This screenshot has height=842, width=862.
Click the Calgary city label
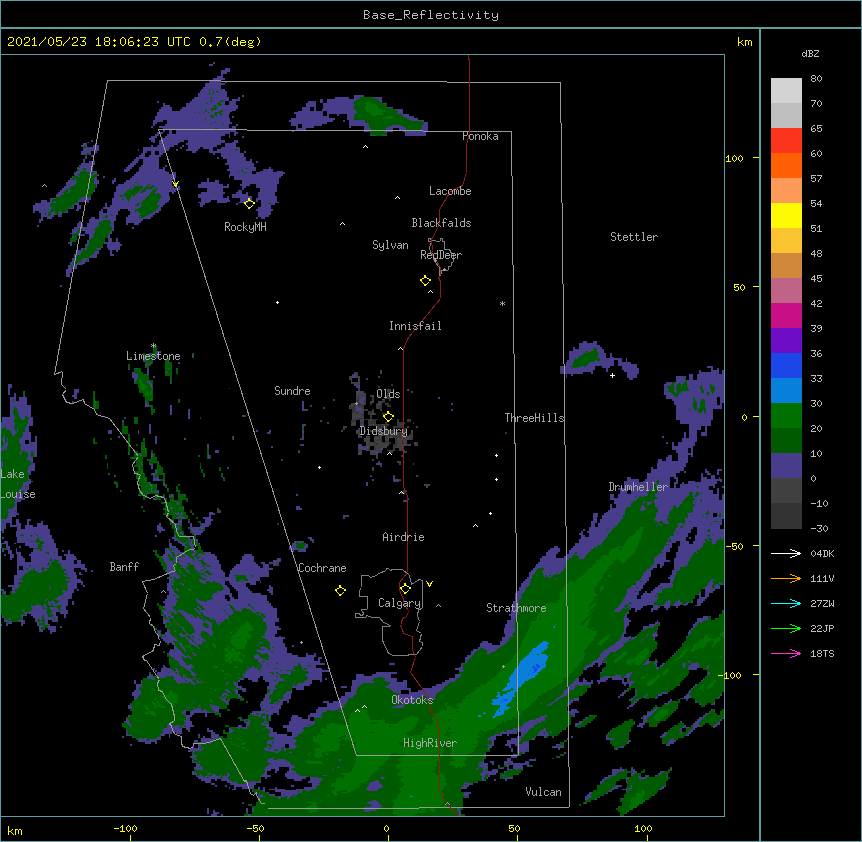400,603
